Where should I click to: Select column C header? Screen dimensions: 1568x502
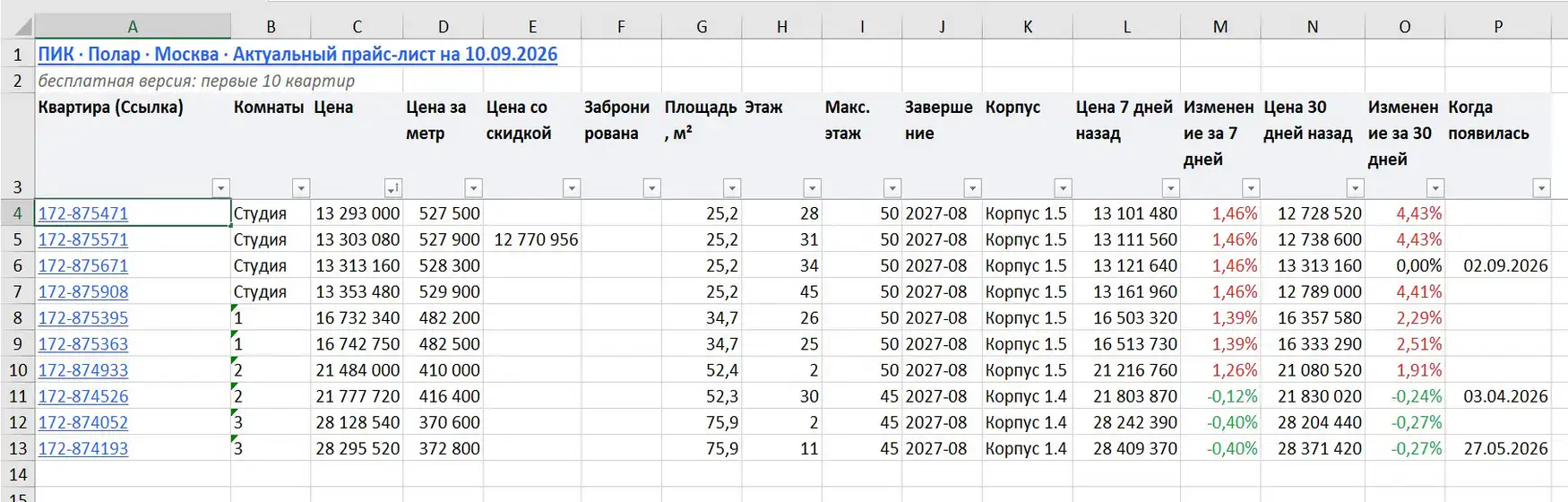point(357,27)
